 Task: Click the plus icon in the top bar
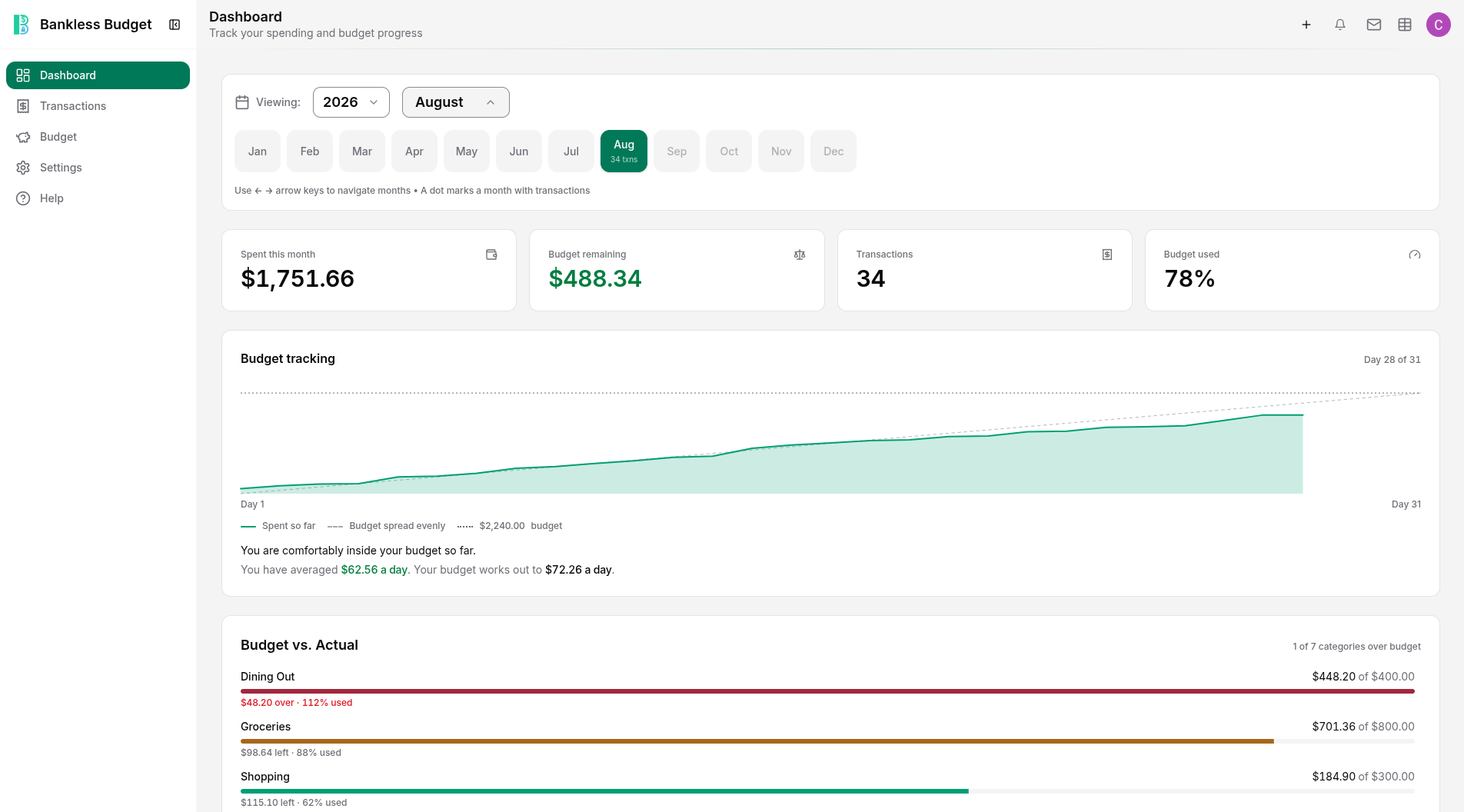click(1306, 25)
